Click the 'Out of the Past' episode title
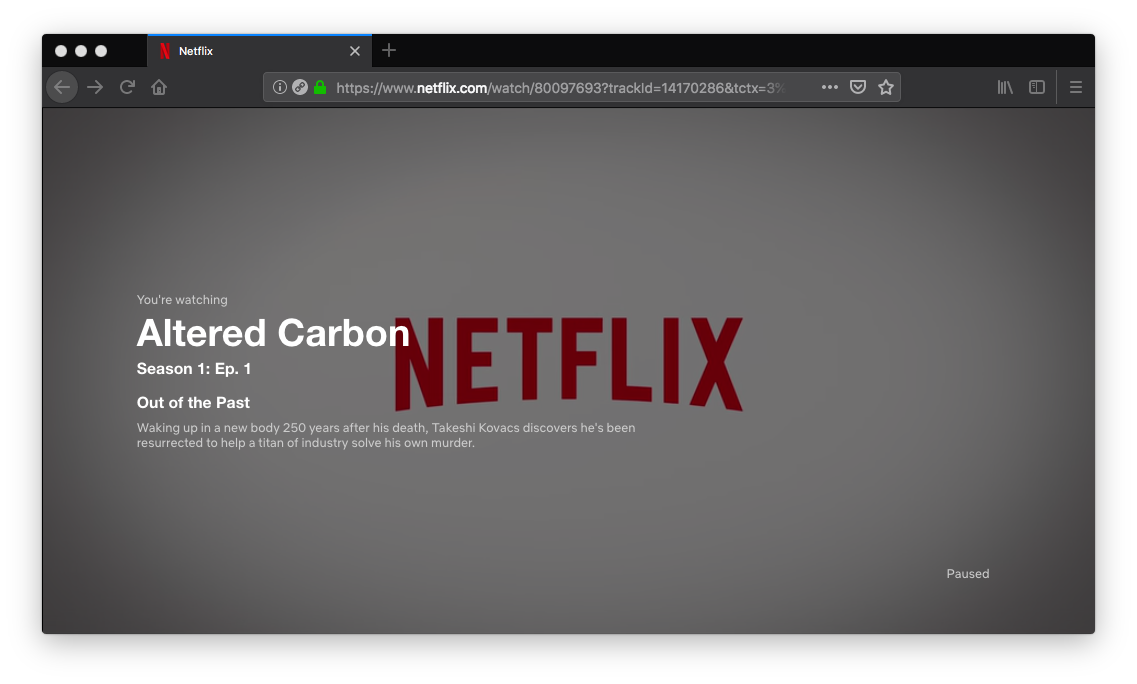The width and height of the screenshot is (1137, 684). point(193,403)
